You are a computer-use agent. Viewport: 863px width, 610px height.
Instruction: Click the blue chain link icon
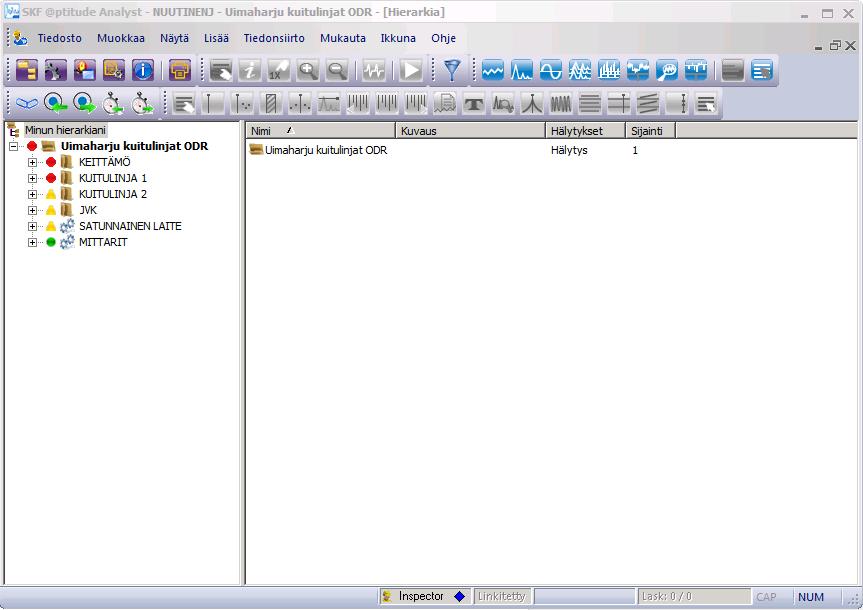point(26,103)
